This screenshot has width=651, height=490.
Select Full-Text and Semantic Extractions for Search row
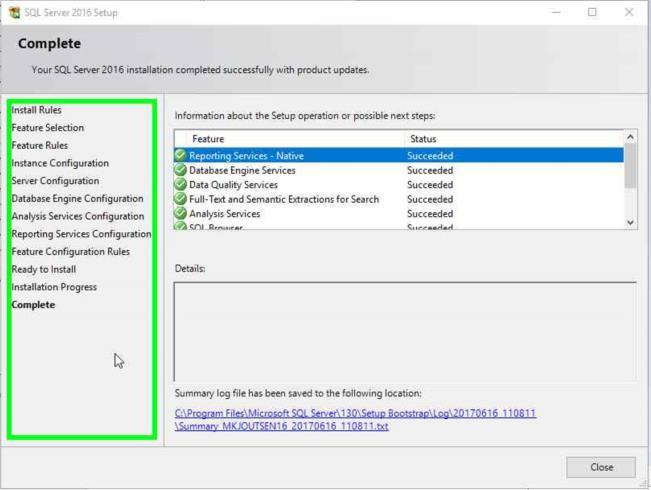coord(399,199)
